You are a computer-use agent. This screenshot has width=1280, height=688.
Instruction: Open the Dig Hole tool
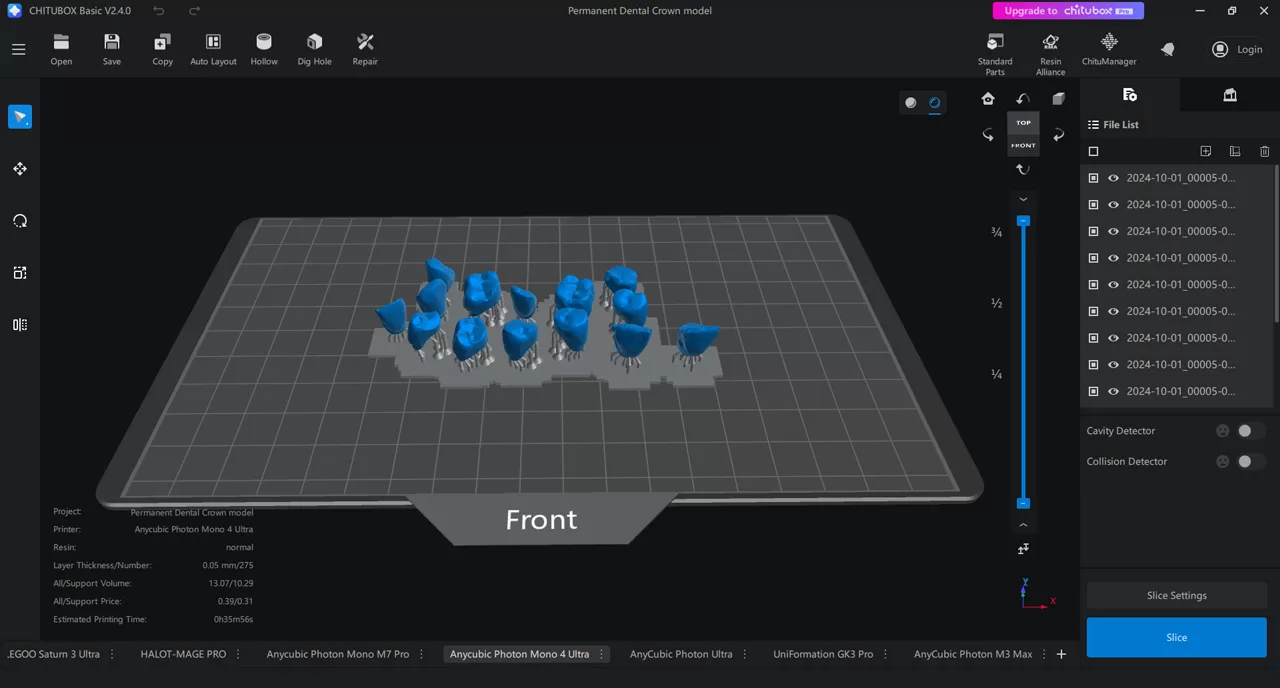[x=314, y=47]
